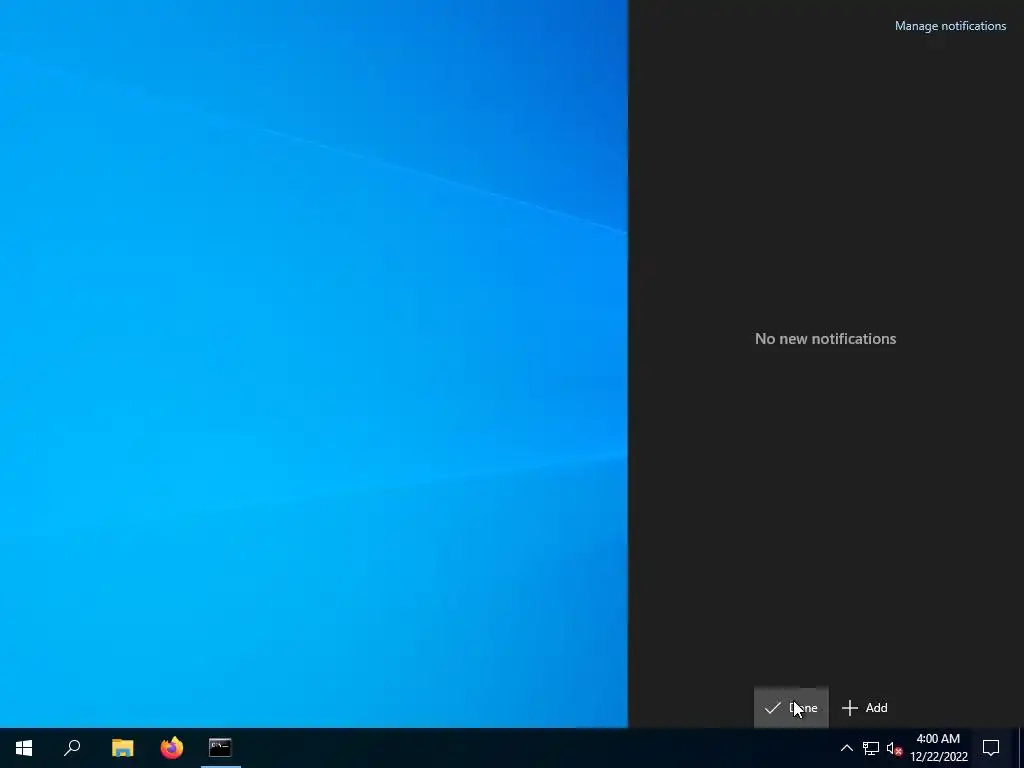
Task: Click the Show desktop sliver
Action: coord(1021,748)
